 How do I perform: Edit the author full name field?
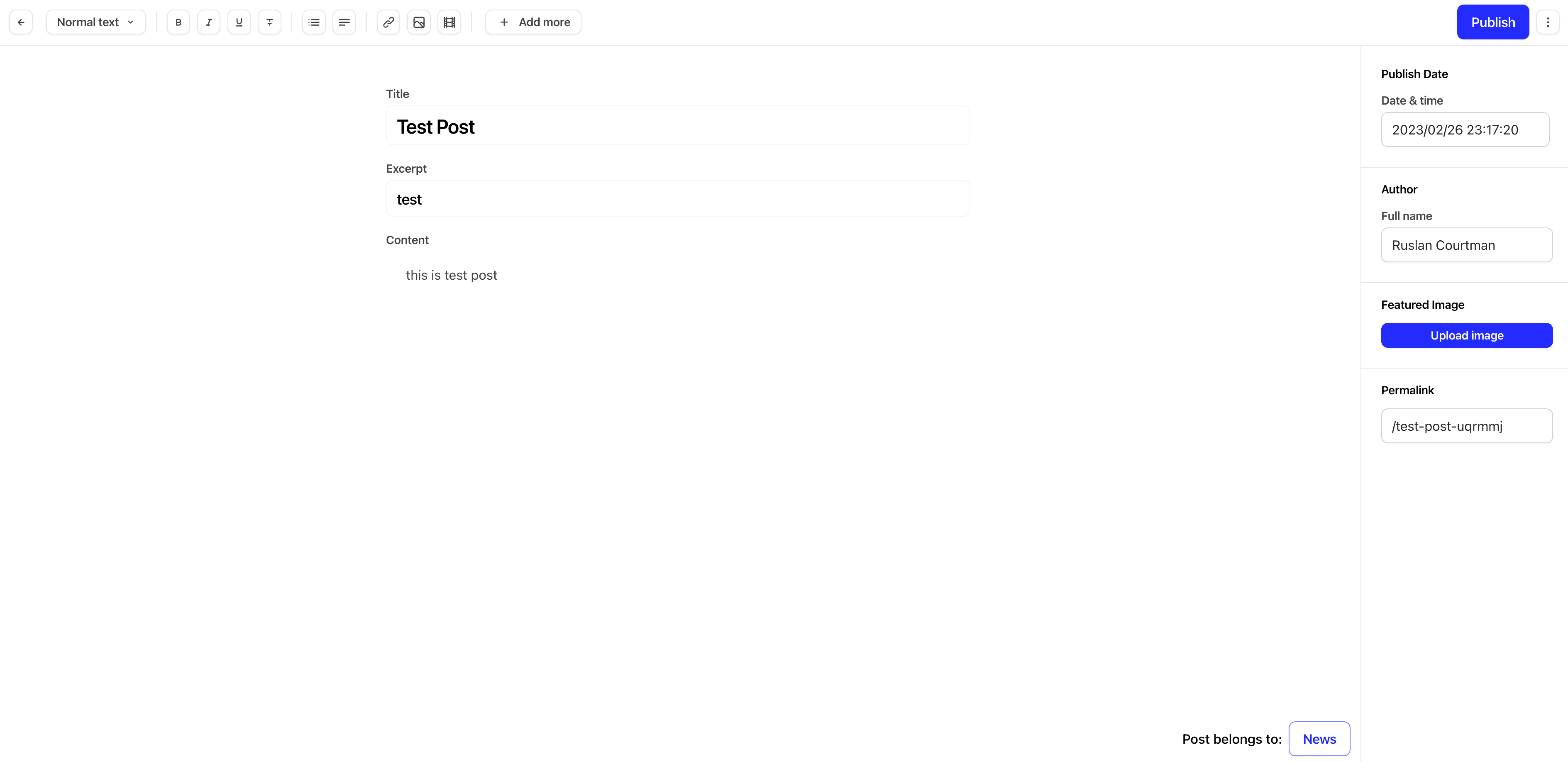1467,245
